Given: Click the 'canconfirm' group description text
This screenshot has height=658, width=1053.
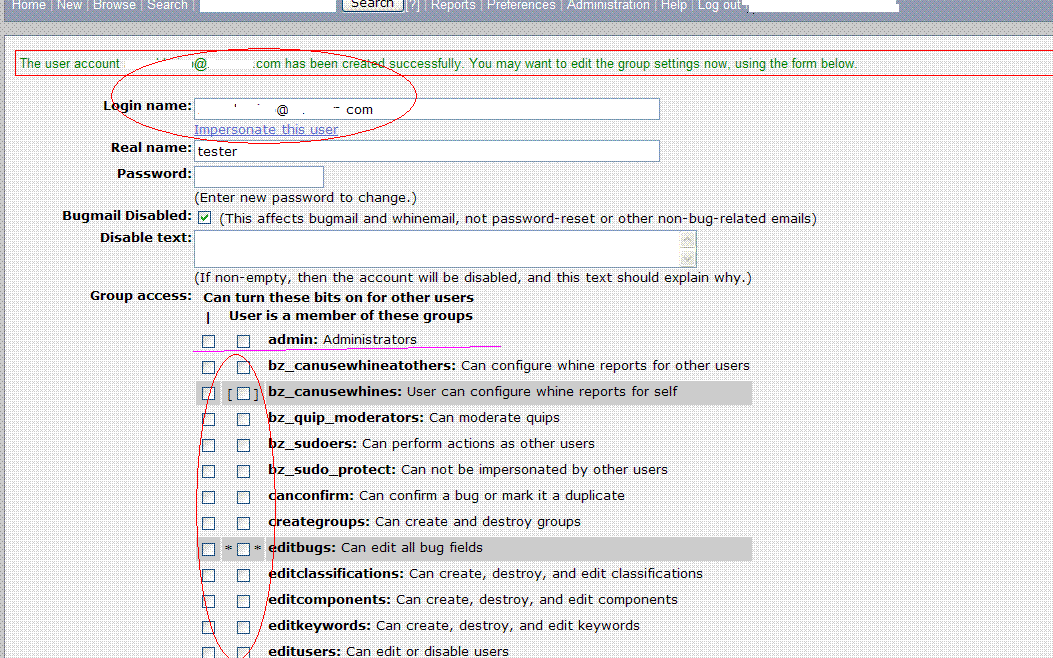Looking at the screenshot, I should pyautogui.click(x=447, y=496).
